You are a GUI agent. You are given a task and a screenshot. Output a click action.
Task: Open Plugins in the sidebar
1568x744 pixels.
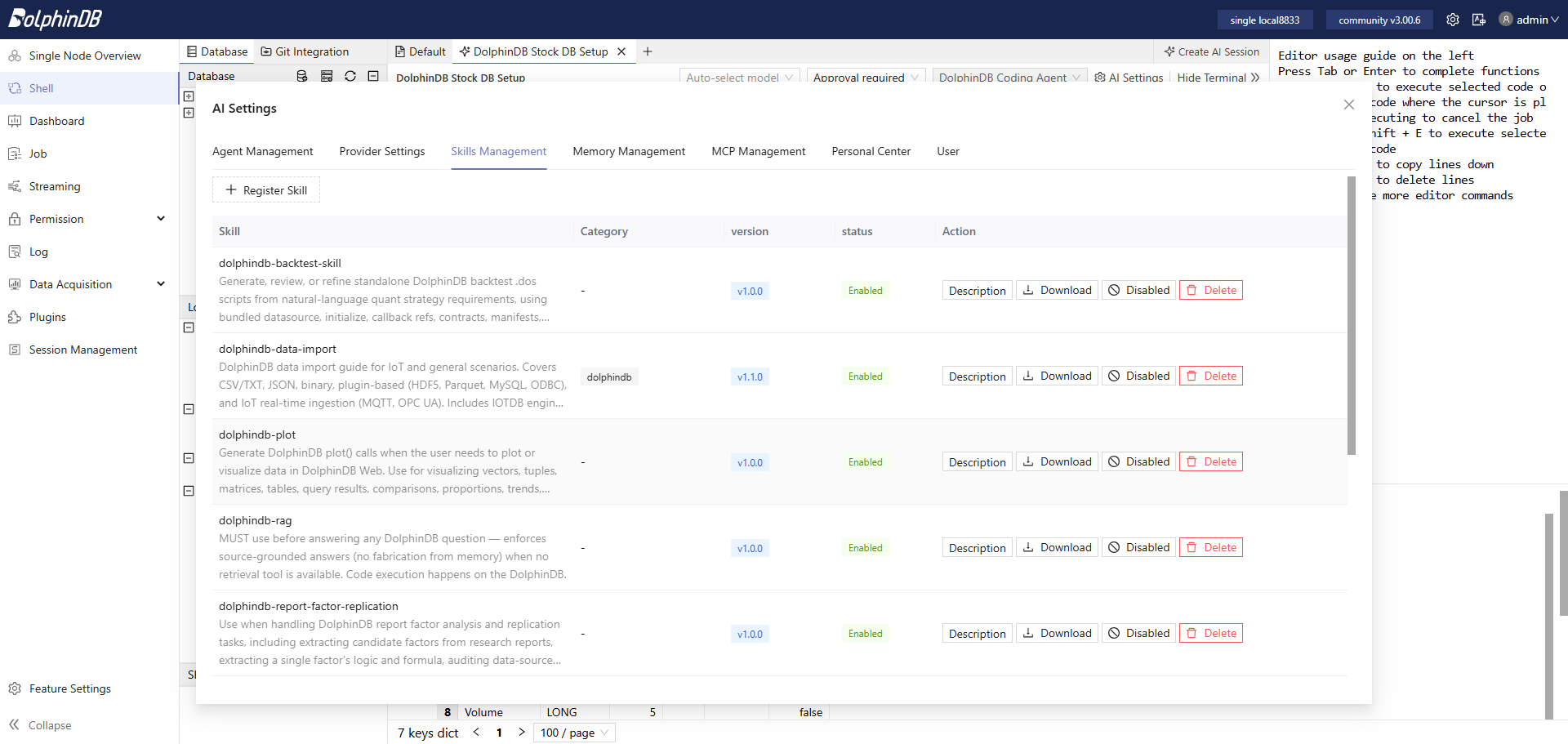(x=89, y=317)
